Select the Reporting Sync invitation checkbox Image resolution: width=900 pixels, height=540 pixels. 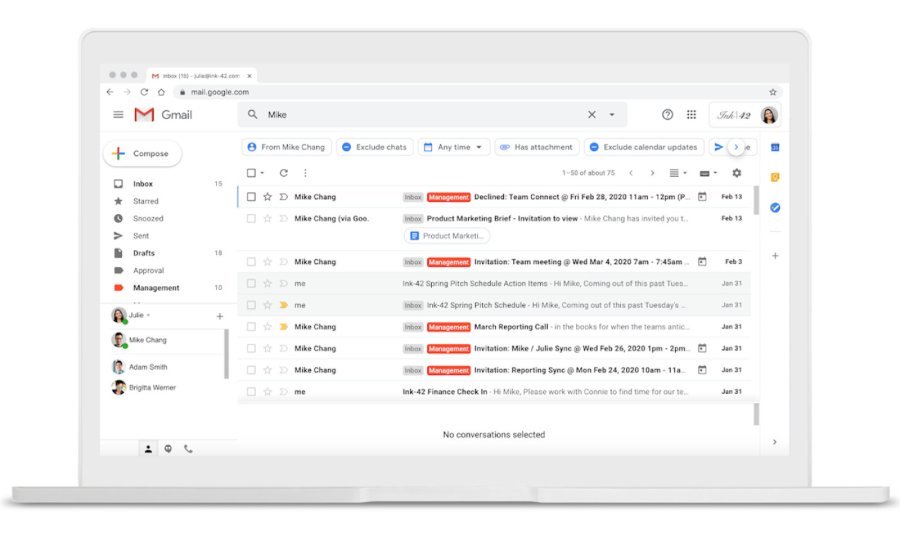click(251, 370)
